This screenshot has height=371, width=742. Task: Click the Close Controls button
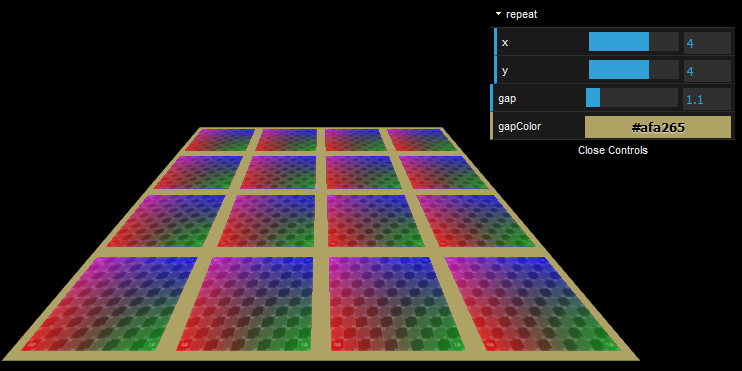(612, 150)
